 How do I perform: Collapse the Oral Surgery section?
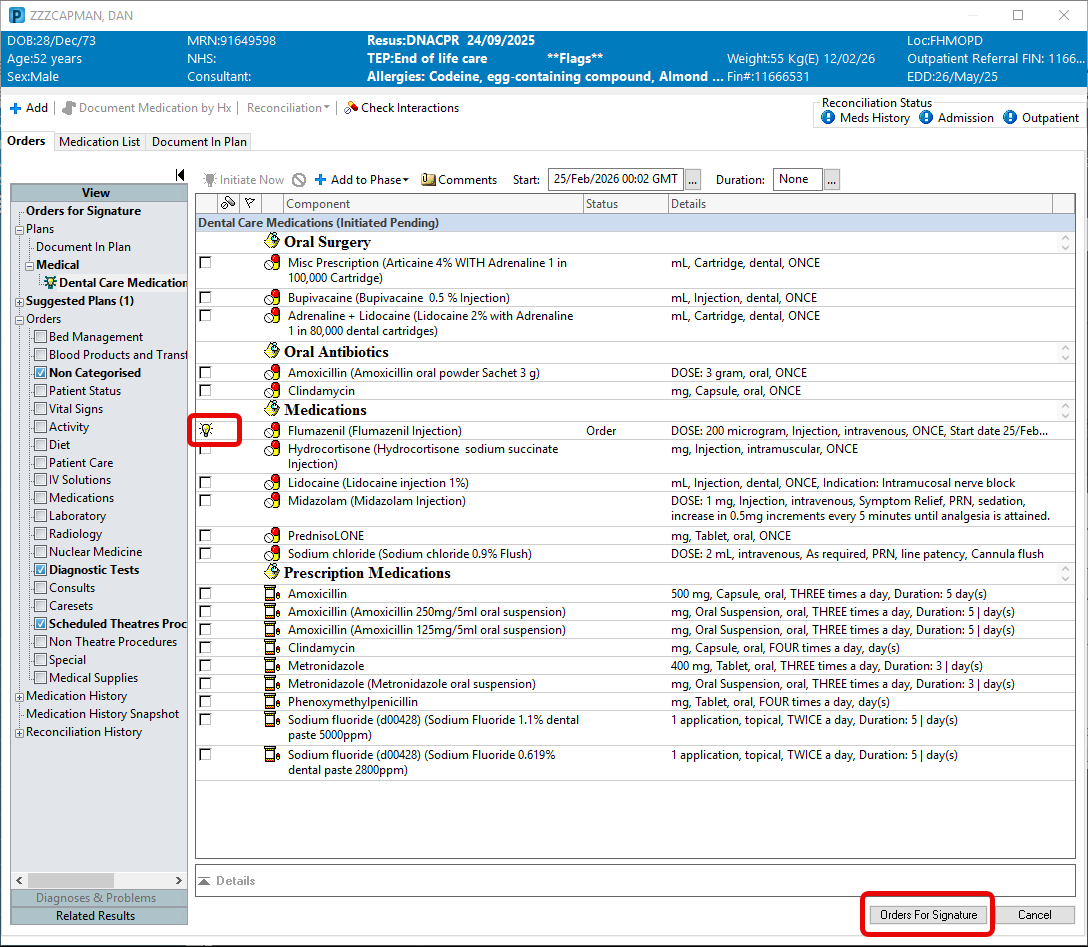tap(1065, 242)
